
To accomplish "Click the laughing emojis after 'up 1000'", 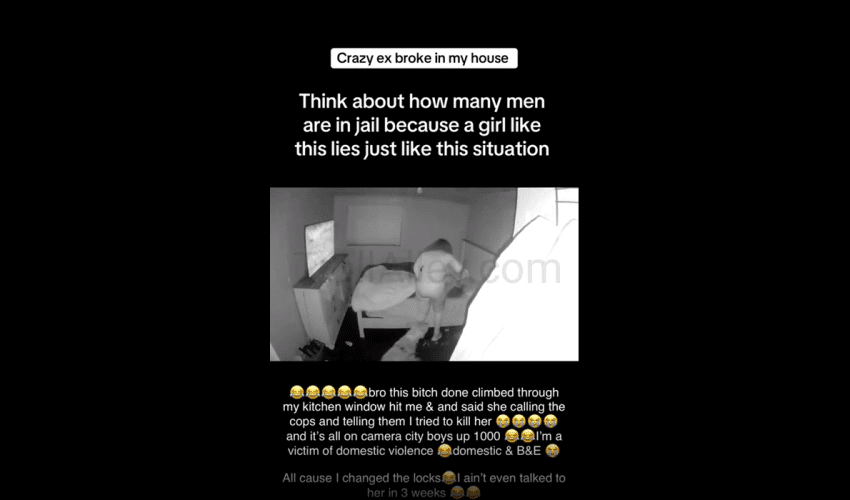I will [519, 436].
